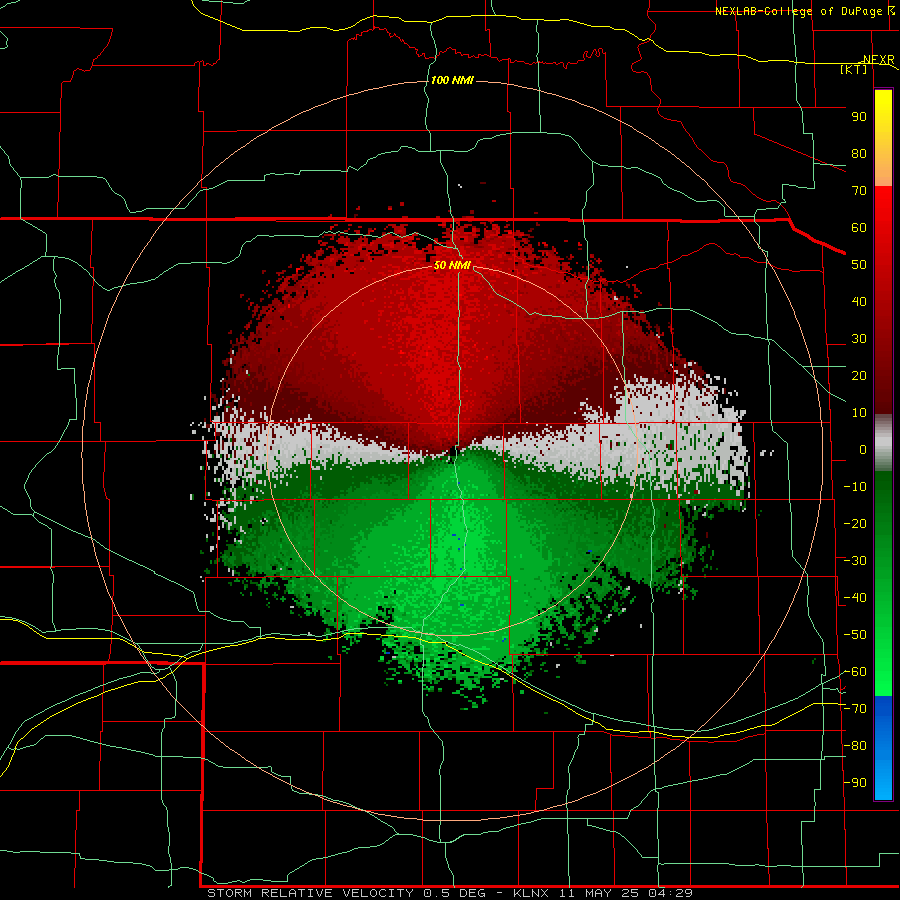Viewport: 900px width, 900px height.
Task: Click the "STORM RELATIVE VELOCITY" caption text
Action: (x=311, y=893)
